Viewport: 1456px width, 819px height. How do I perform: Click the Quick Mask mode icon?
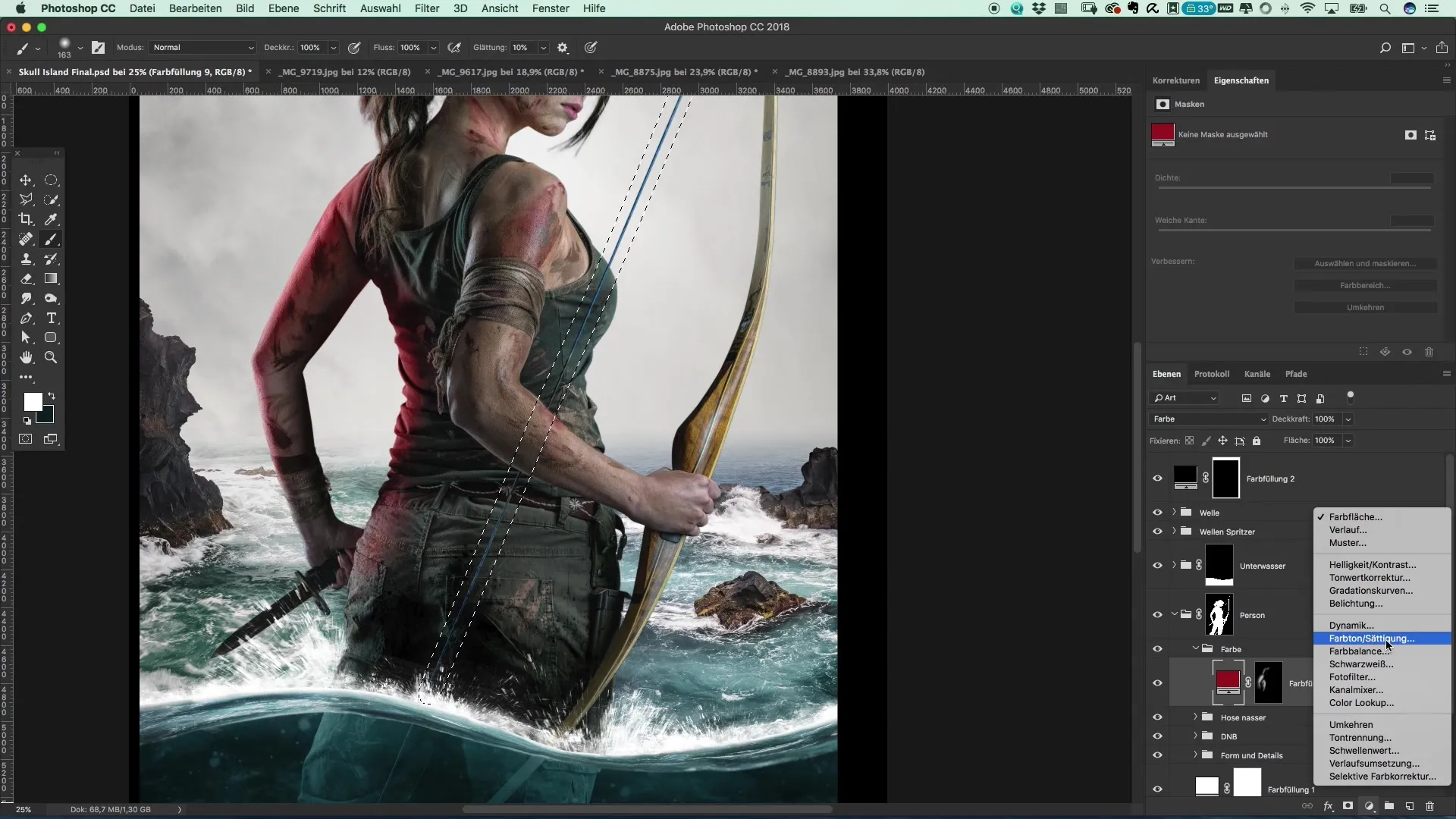[x=26, y=439]
